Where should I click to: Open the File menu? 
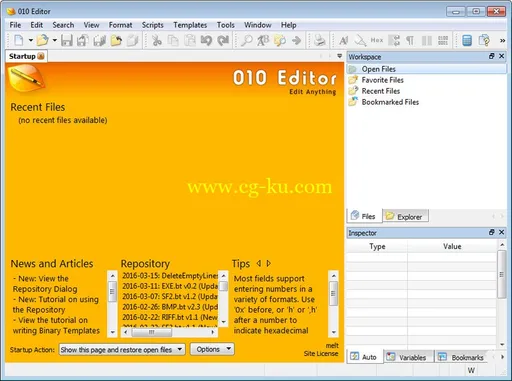pos(15,25)
